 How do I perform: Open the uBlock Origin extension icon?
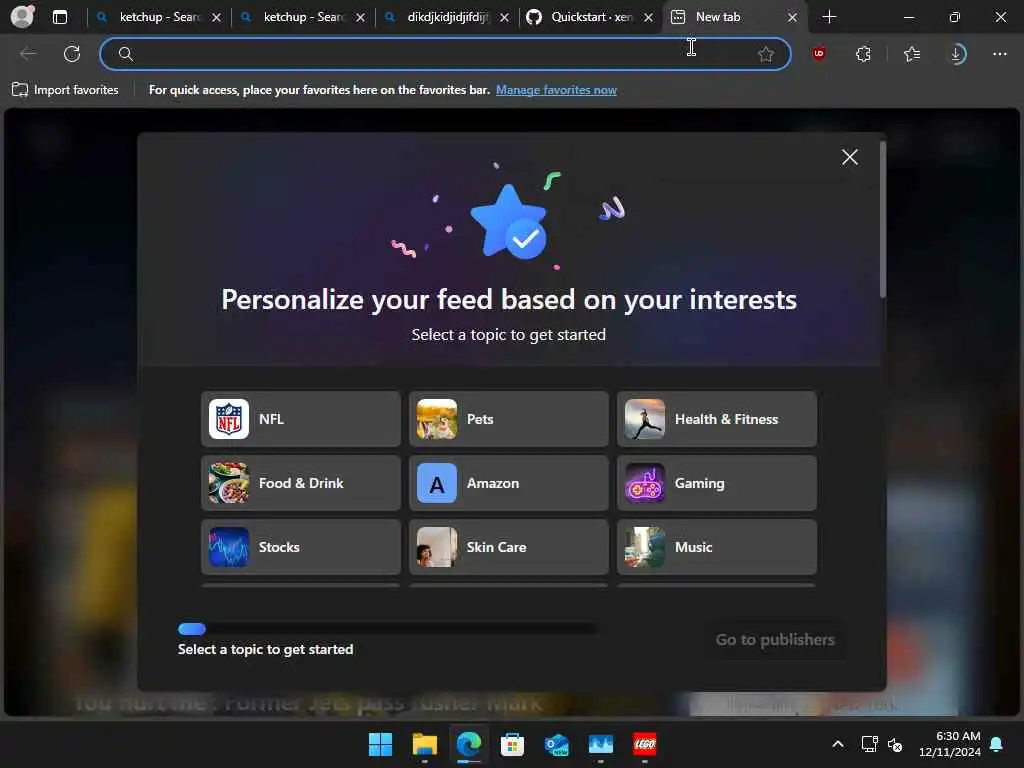(819, 54)
